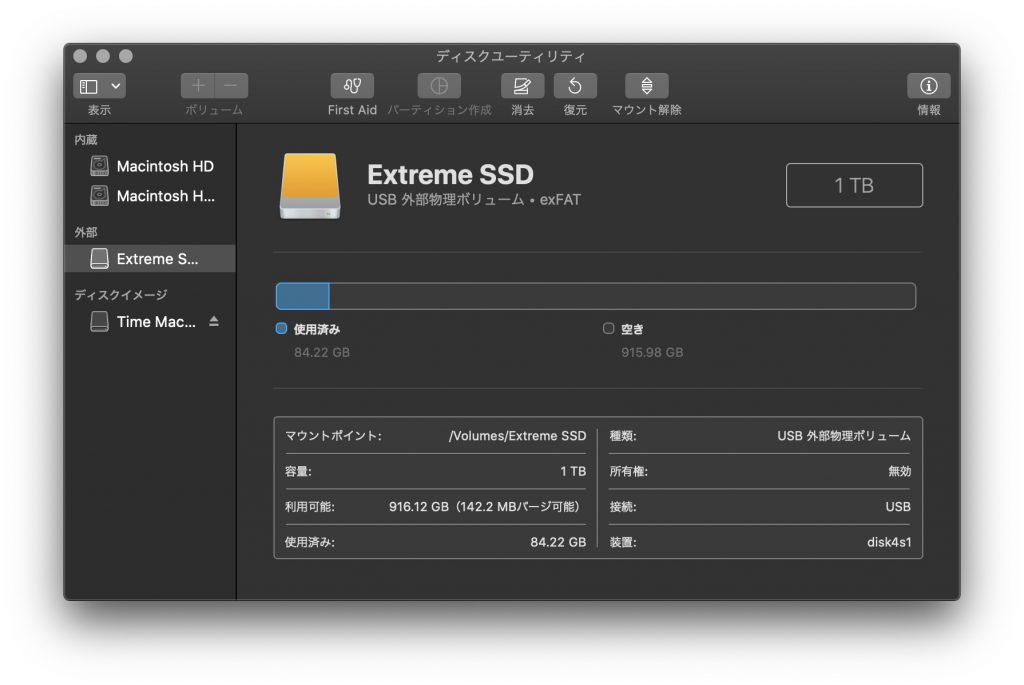Click the free-space portion of the usage bar
The width and height of the screenshot is (1024, 685).
tap(622, 296)
